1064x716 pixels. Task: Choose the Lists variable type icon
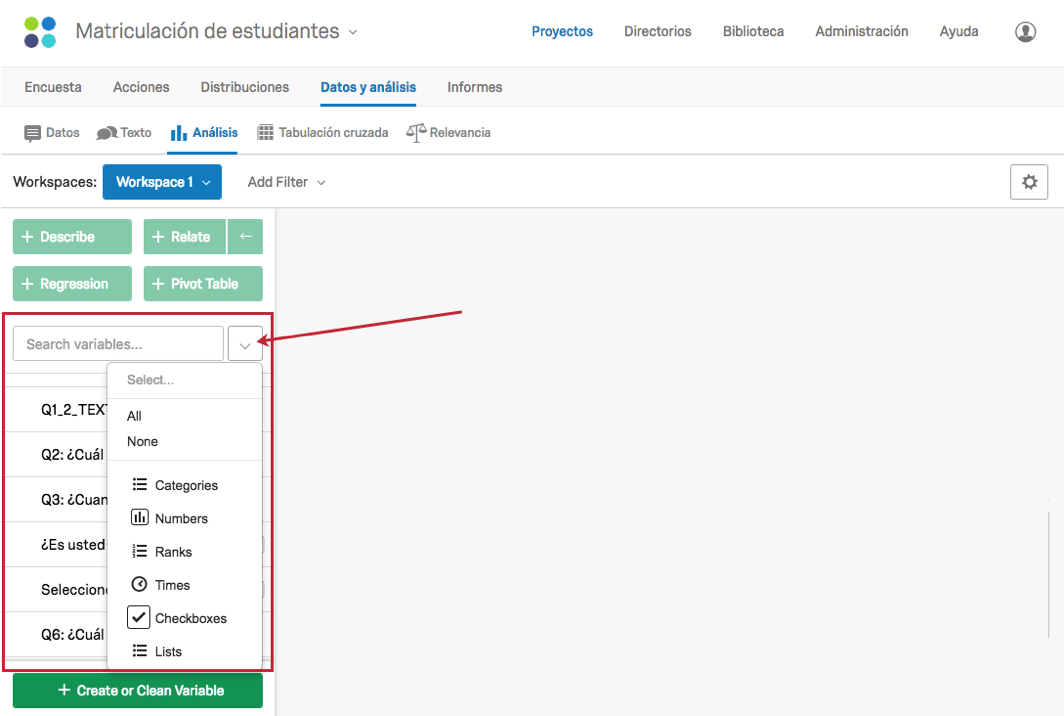pyautogui.click(x=138, y=650)
